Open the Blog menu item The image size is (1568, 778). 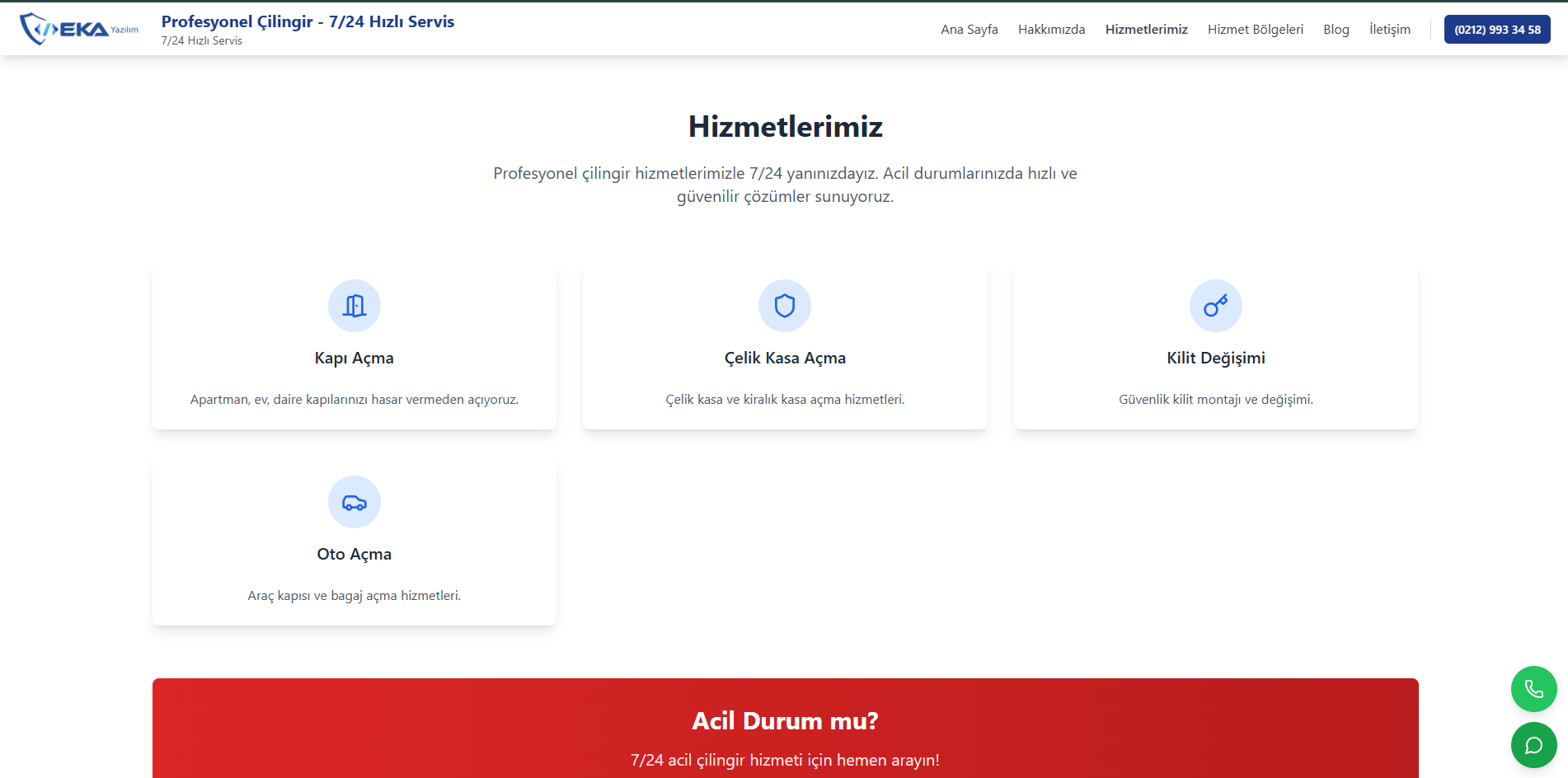point(1336,30)
